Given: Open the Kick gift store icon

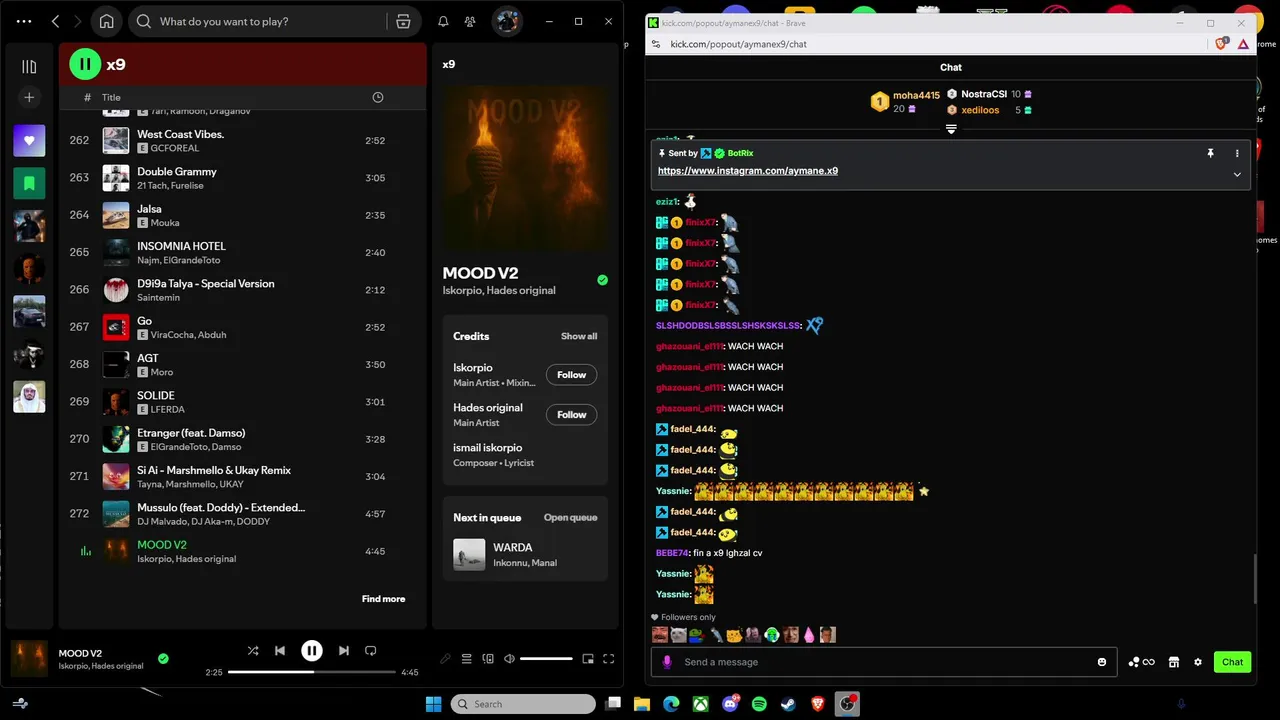Looking at the screenshot, I should click(x=1174, y=662).
